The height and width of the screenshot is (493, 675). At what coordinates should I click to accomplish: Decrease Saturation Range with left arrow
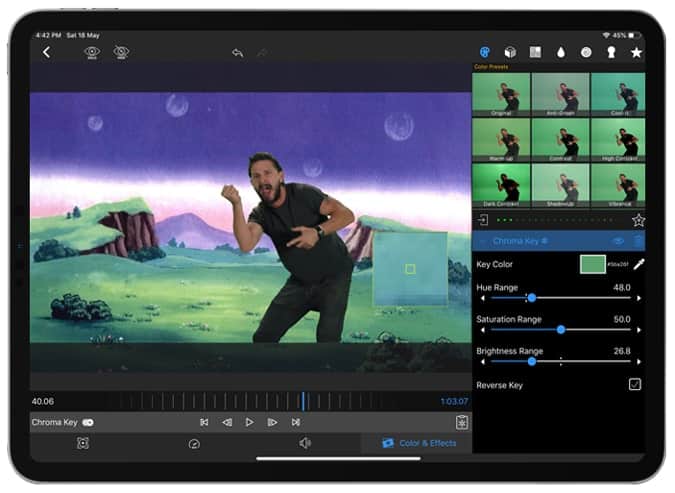click(483, 330)
